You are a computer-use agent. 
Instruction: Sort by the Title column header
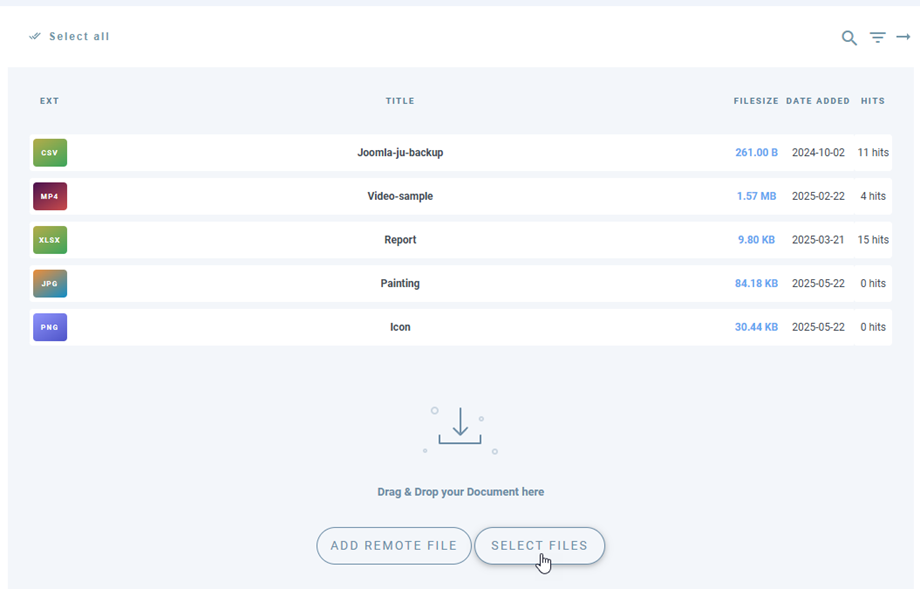click(400, 101)
